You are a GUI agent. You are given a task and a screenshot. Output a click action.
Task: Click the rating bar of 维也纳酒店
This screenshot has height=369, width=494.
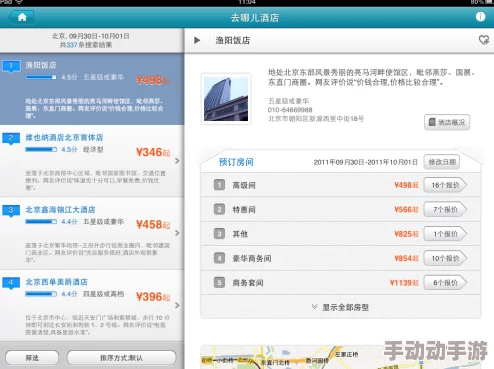tap(41, 150)
